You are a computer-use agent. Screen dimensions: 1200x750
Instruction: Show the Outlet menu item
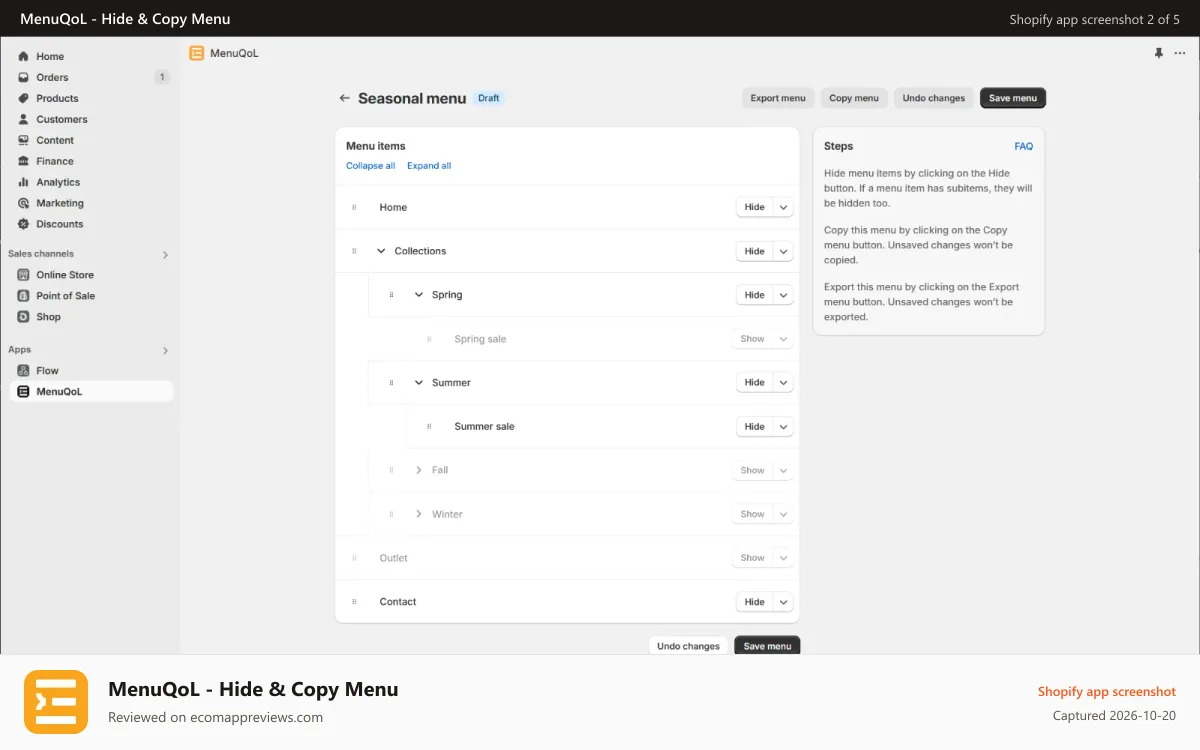(753, 558)
